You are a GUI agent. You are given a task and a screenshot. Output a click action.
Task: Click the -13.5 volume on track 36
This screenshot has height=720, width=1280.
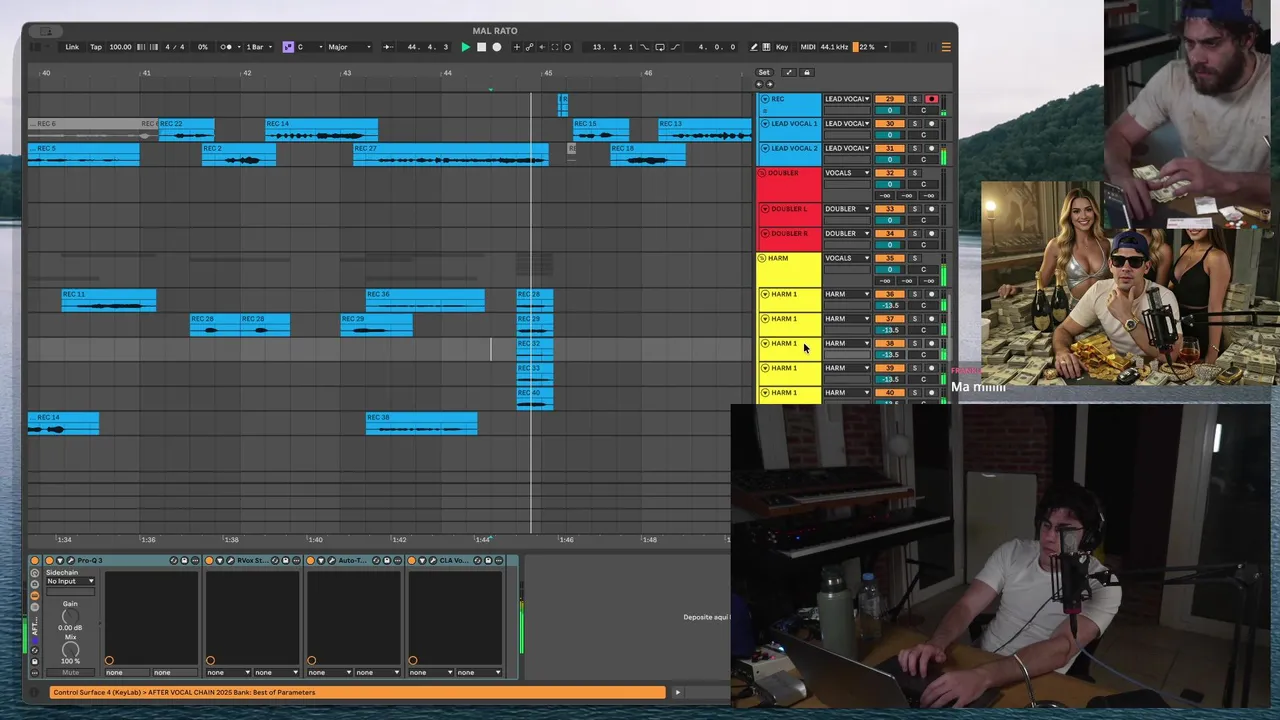click(889, 306)
